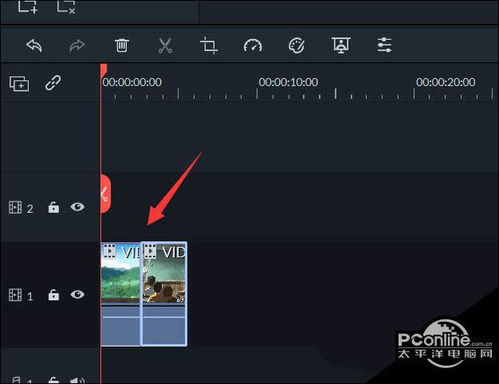This screenshot has width=499, height=384.
Task: Click the add folder icon top left
Action: 27,7
